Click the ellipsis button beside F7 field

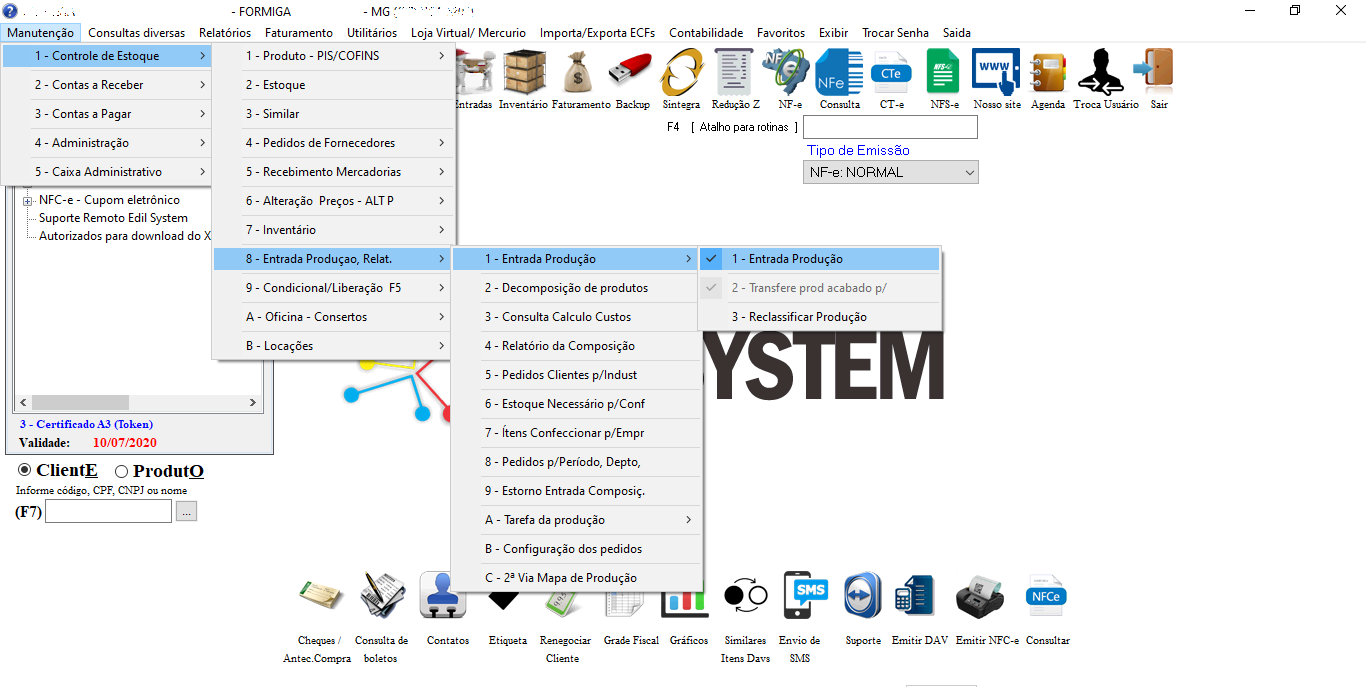187,512
